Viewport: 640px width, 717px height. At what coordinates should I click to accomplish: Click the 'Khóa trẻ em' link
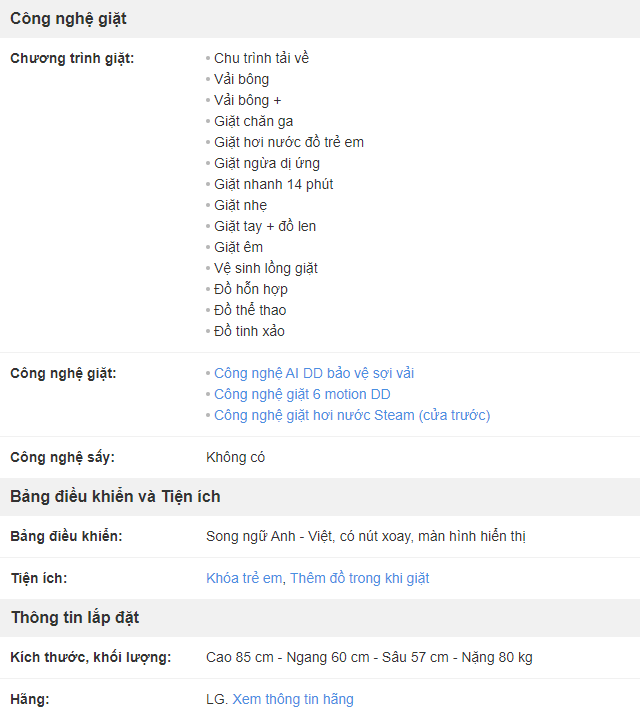pyautogui.click(x=244, y=578)
